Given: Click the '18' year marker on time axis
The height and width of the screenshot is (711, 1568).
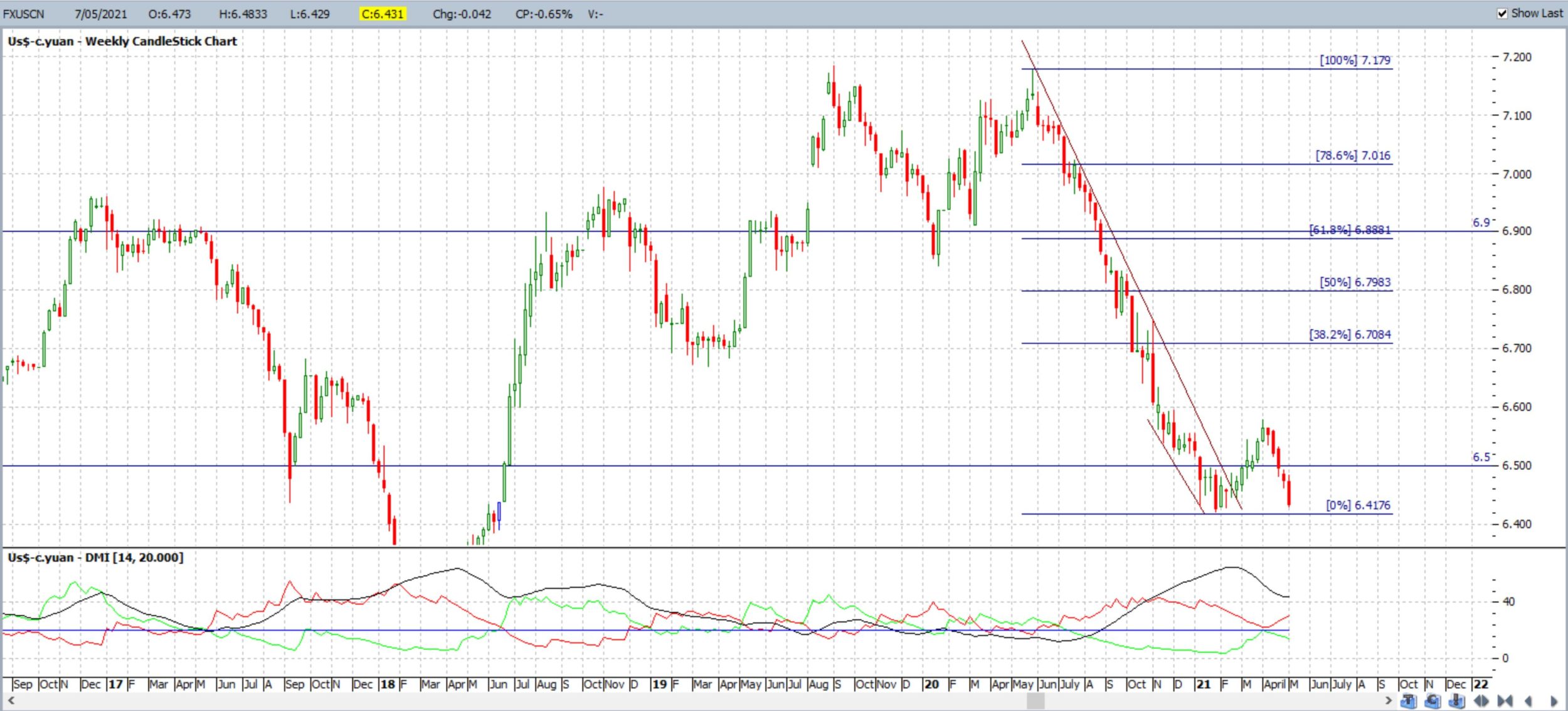Looking at the screenshot, I should (388, 684).
